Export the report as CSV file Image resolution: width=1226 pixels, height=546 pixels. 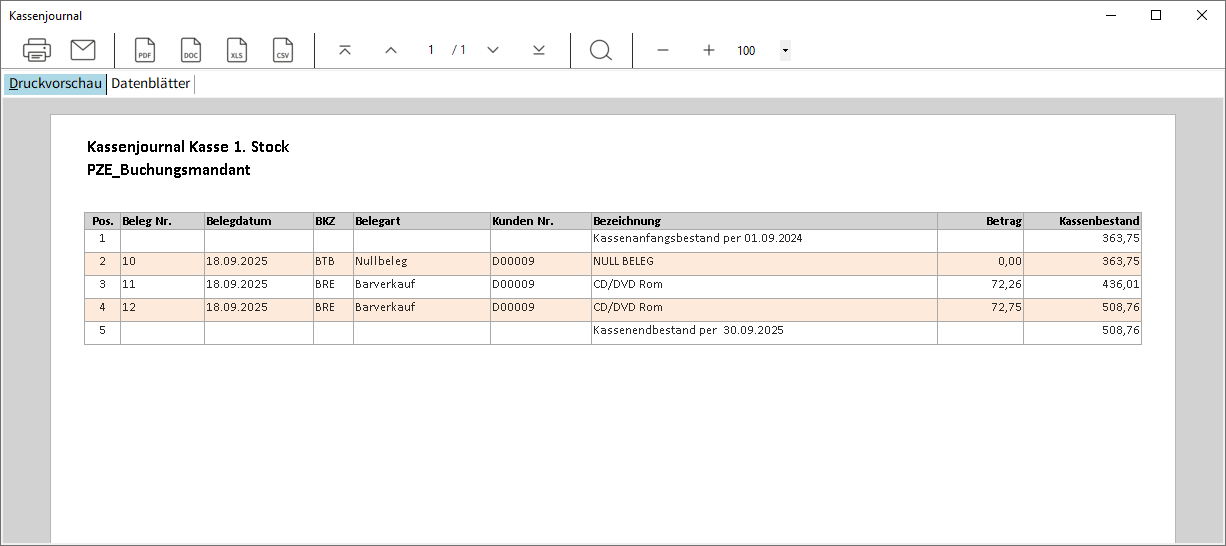coord(283,50)
